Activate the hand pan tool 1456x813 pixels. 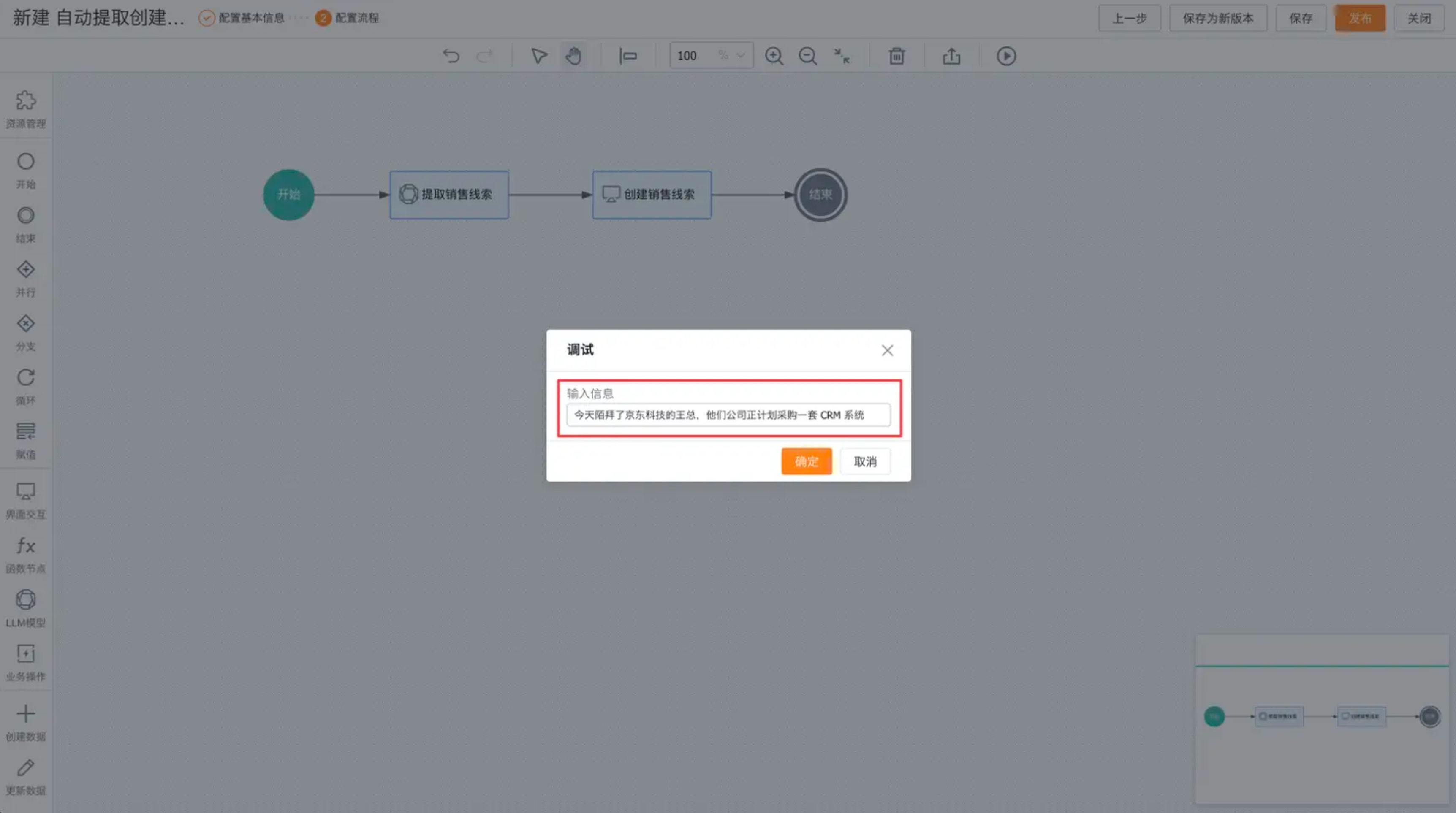coord(573,56)
